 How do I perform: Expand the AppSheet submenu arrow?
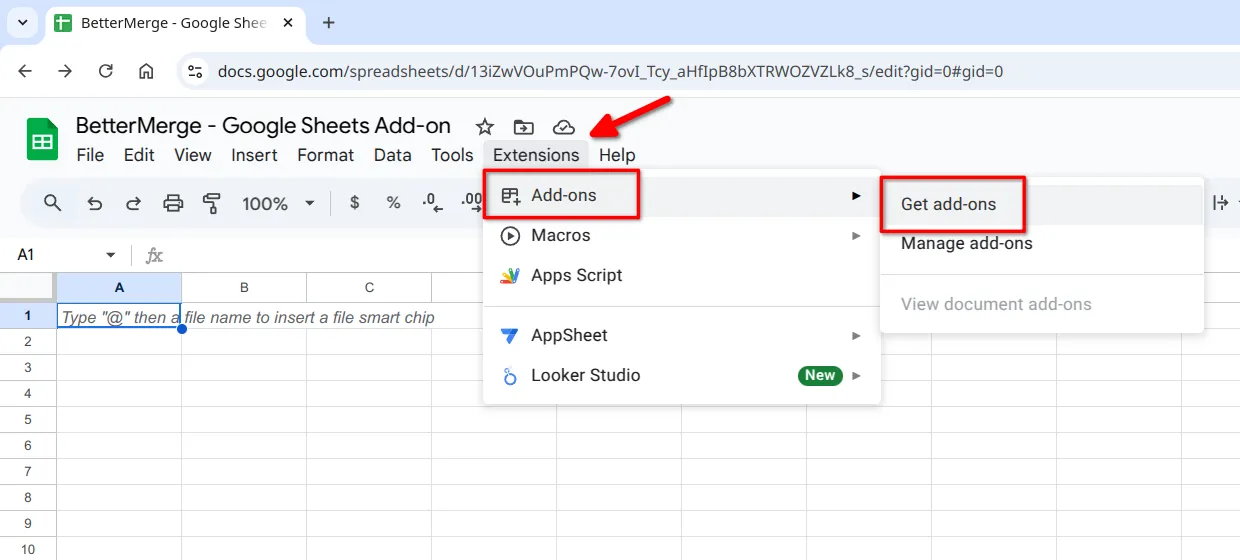[856, 336]
